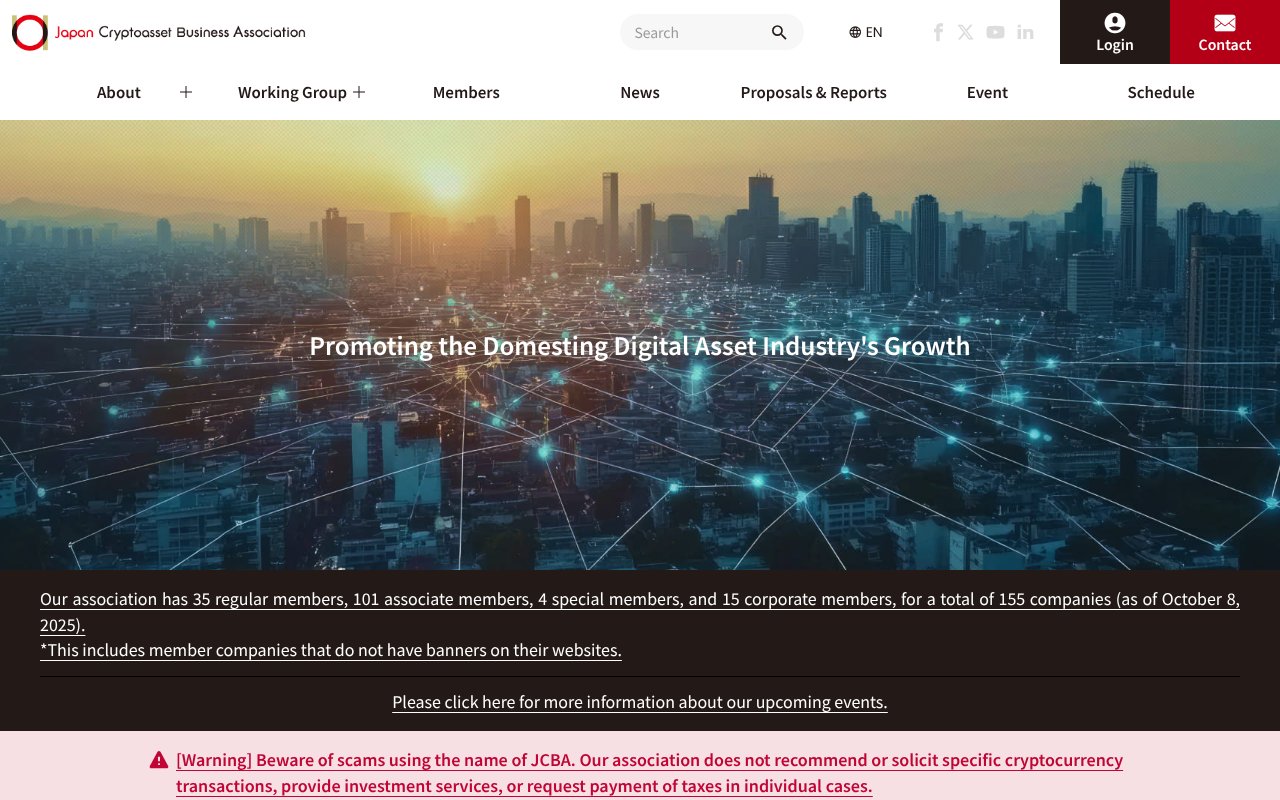Open JCBA's LinkedIn page
Image resolution: width=1280 pixels, height=800 pixels.
1025,32
